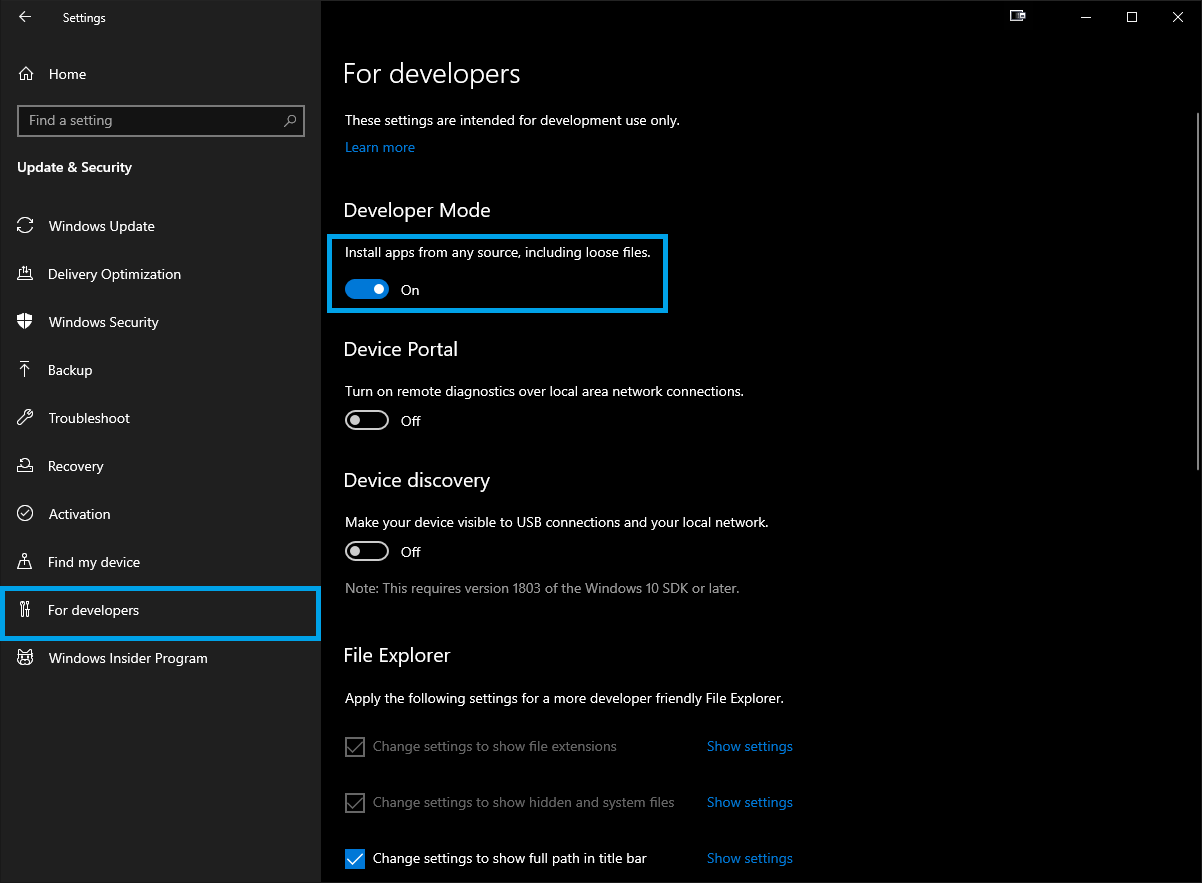1202x883 pixels.
Task: Click the Windows Update sync icon
Action: (26, 226)
